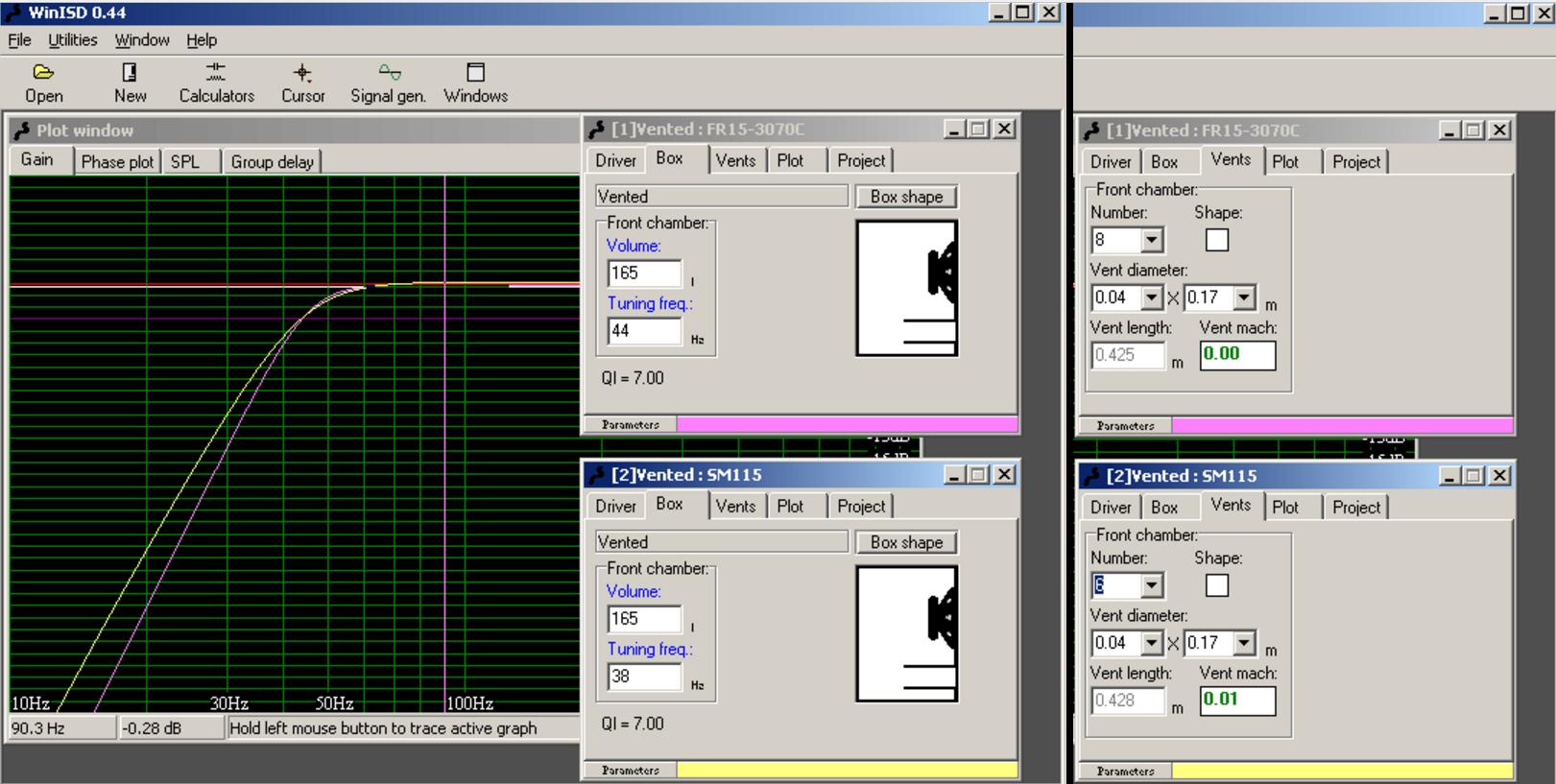Click the SM115 Volume field
Image resolution: width=1556 pixels, height=784 pixels.
click(x=644, y=619)
